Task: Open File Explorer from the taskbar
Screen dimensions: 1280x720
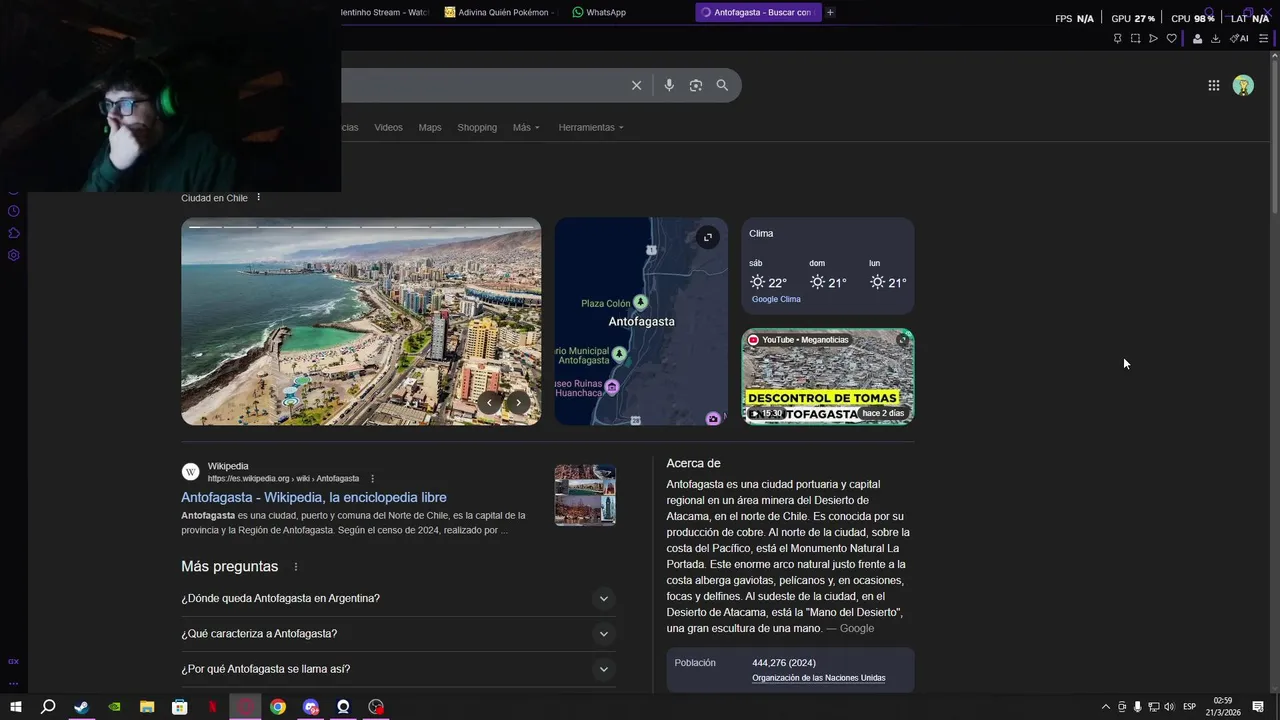Action: click(x=147, y=707)
